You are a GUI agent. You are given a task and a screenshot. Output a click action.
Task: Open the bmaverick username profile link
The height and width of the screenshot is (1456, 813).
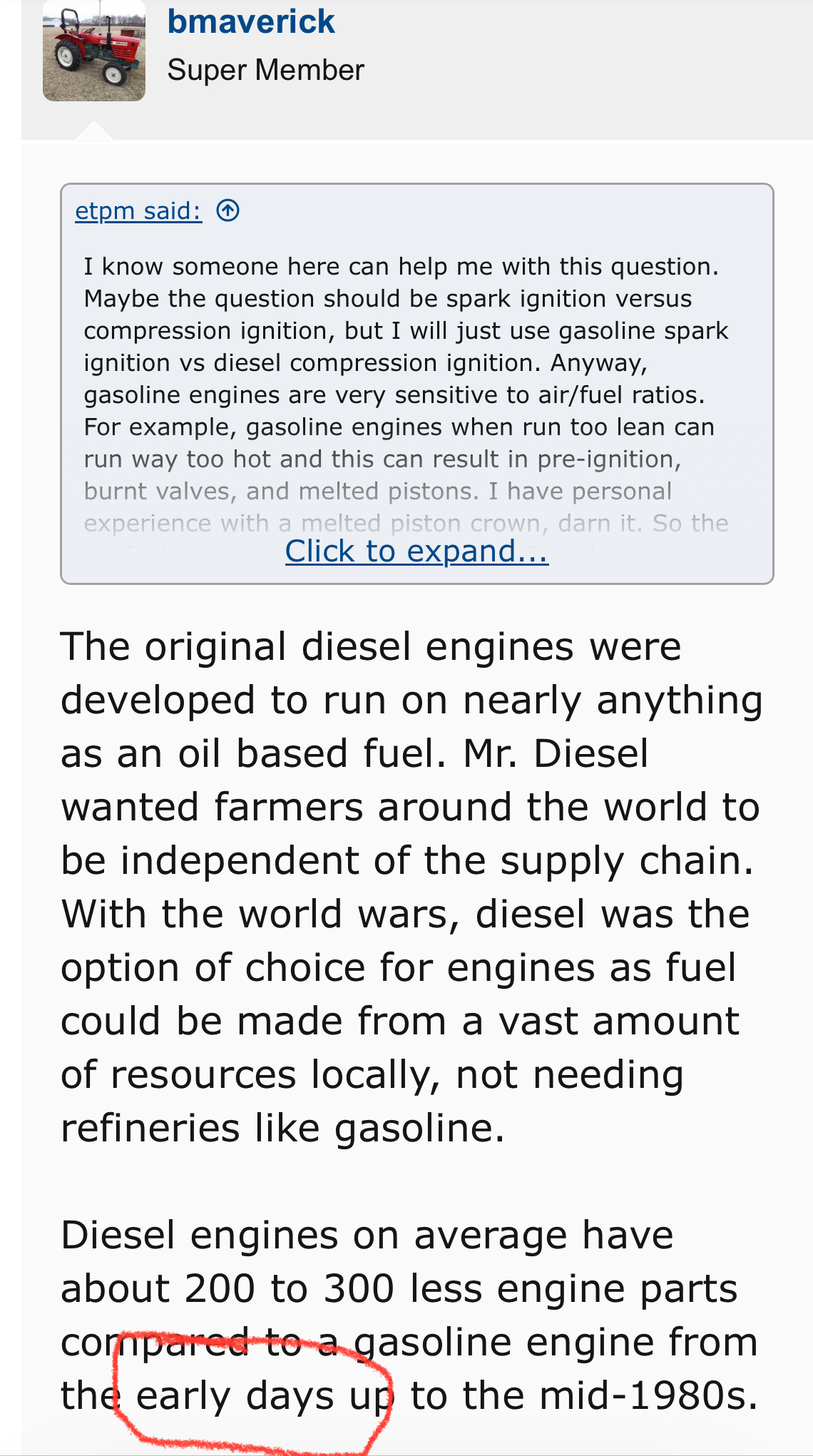[250, 21]
